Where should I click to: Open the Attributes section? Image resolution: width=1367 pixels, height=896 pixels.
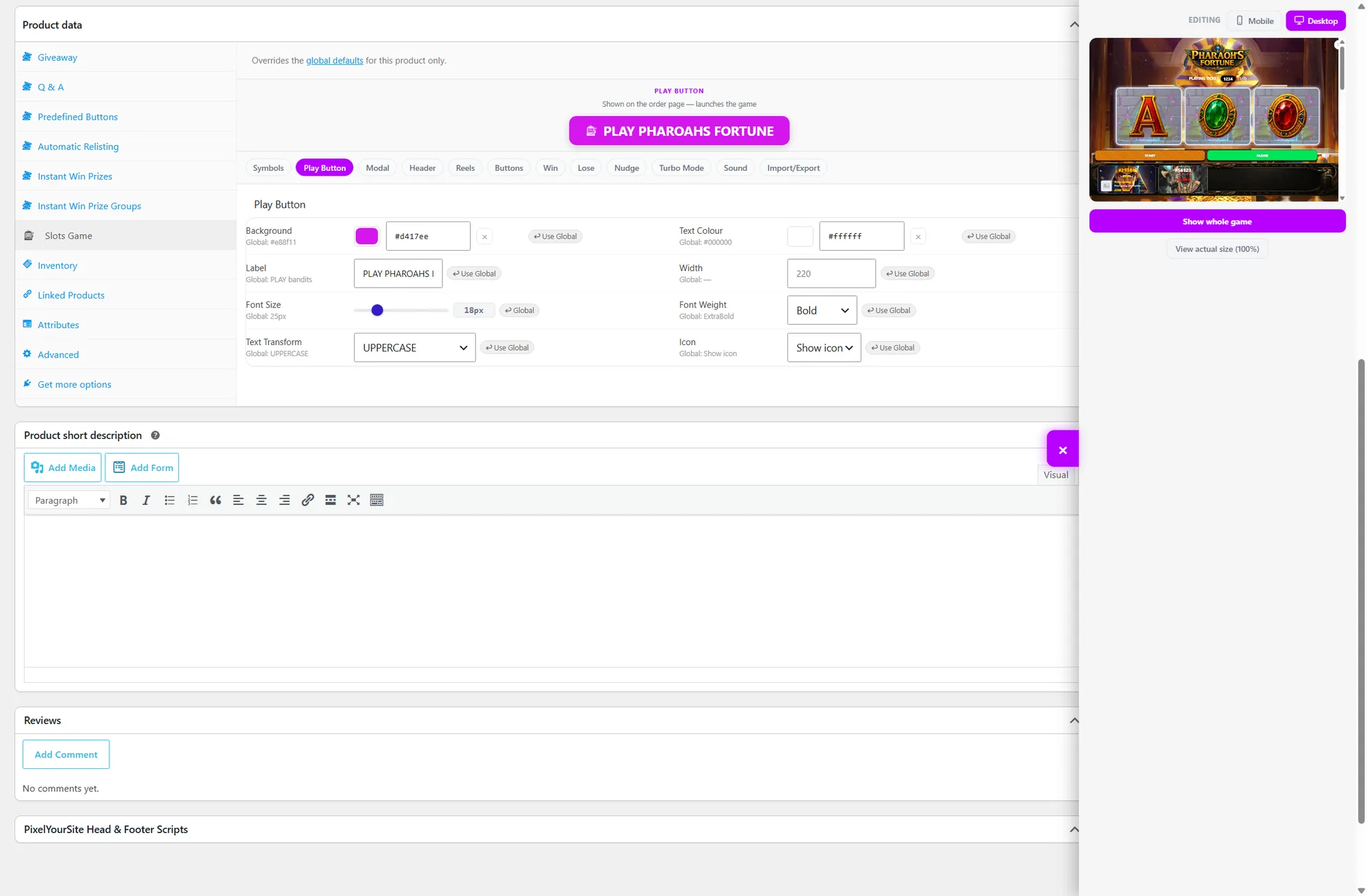[x=58, y=325]
